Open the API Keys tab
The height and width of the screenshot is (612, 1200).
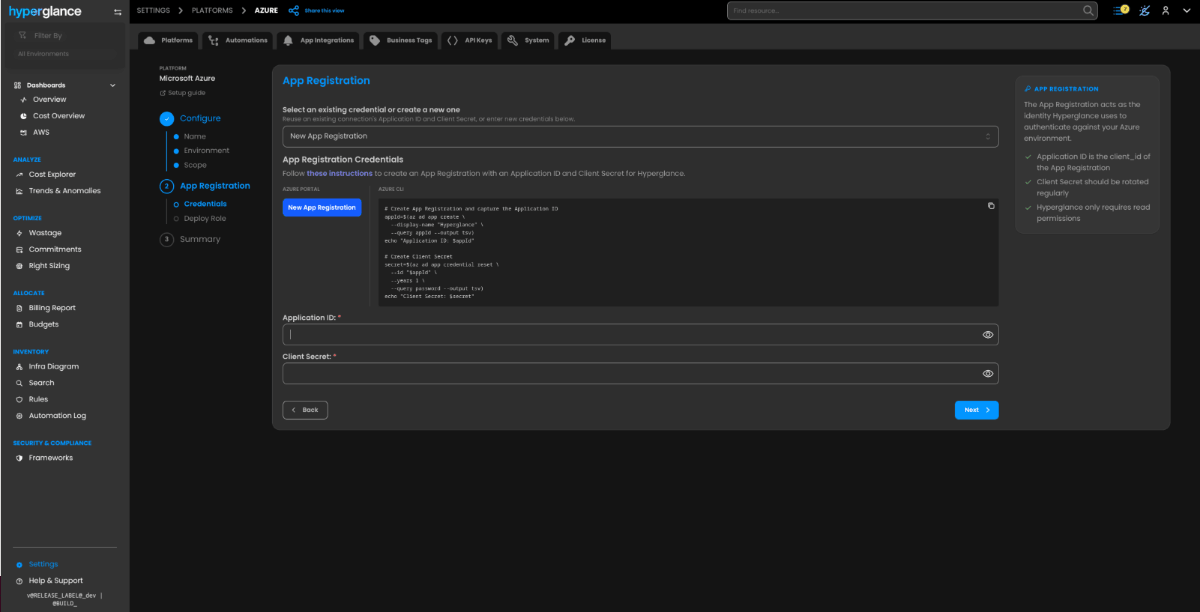click(470, 40)
